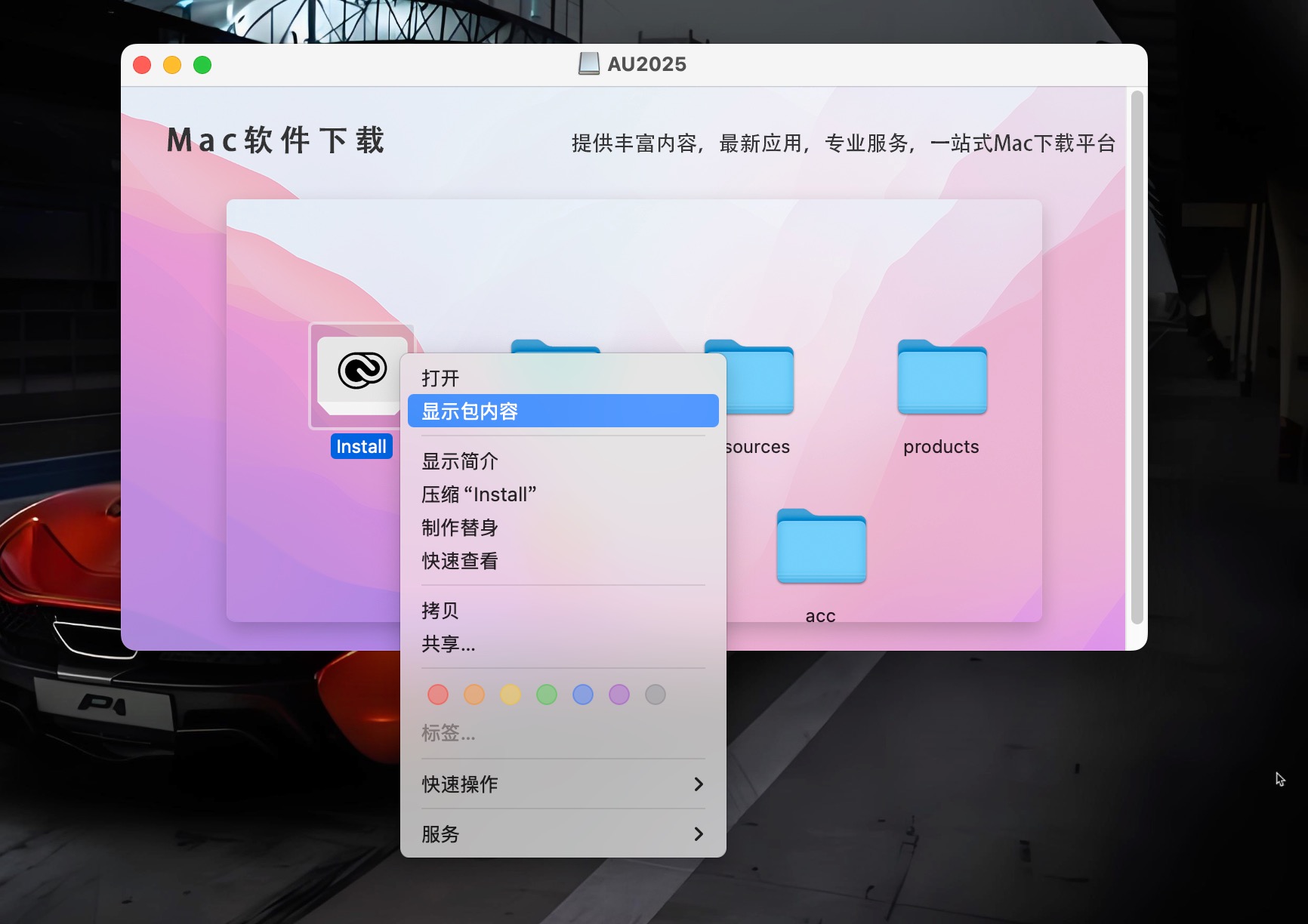Select 快速查看 for Quick Look

click(x=460, y=561)
